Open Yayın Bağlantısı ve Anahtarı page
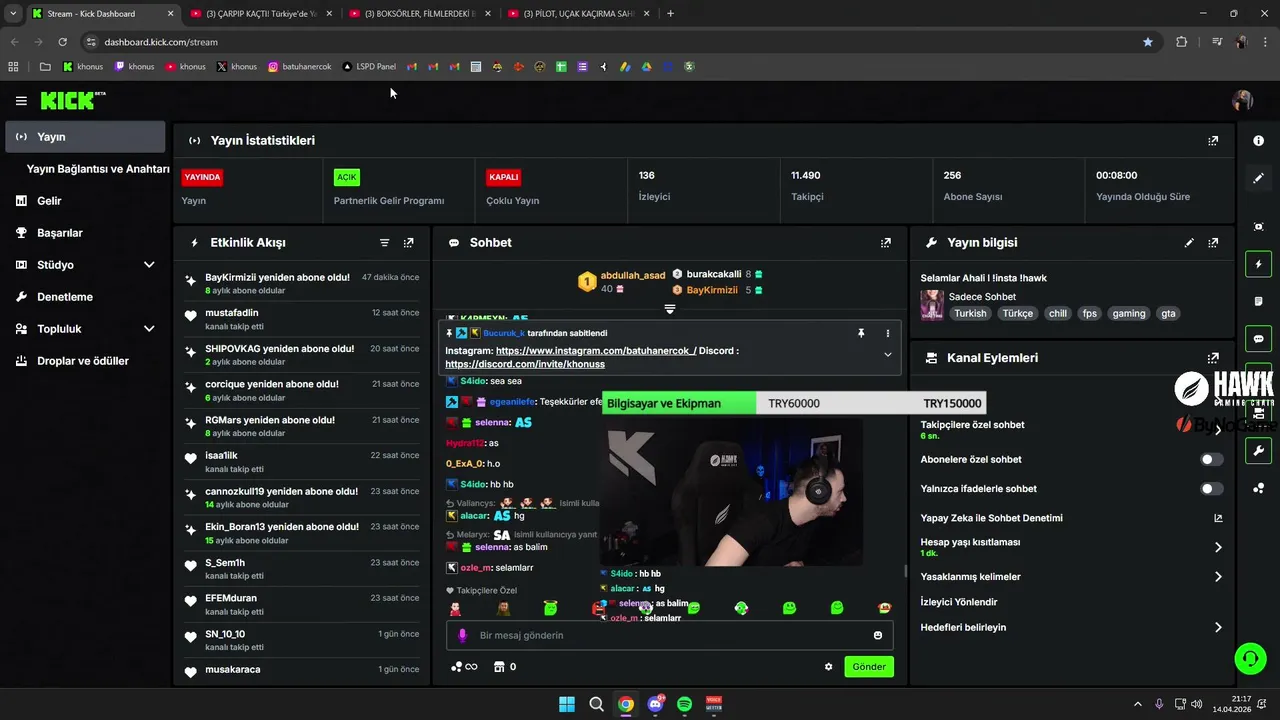Image resolution: width=1280 pixels, height=720 pixels. 98,169
